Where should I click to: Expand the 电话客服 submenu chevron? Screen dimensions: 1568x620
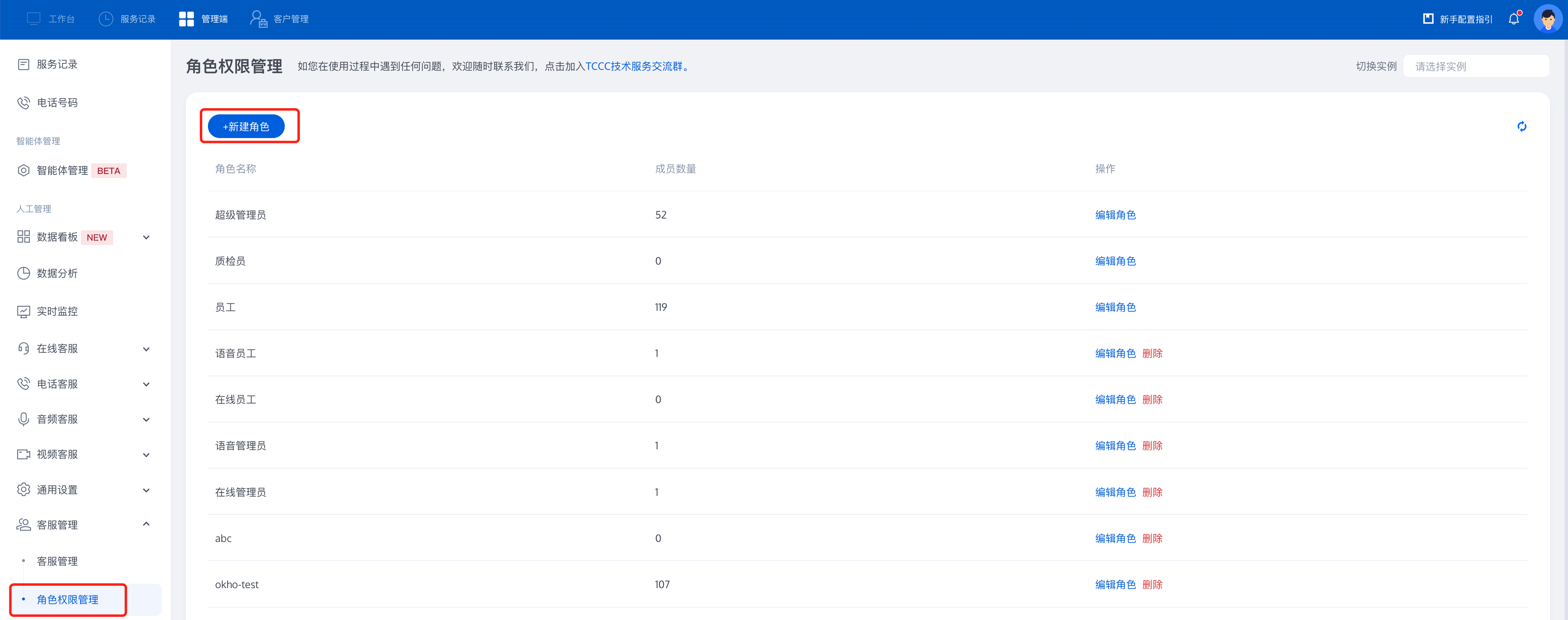click(146, 384)
